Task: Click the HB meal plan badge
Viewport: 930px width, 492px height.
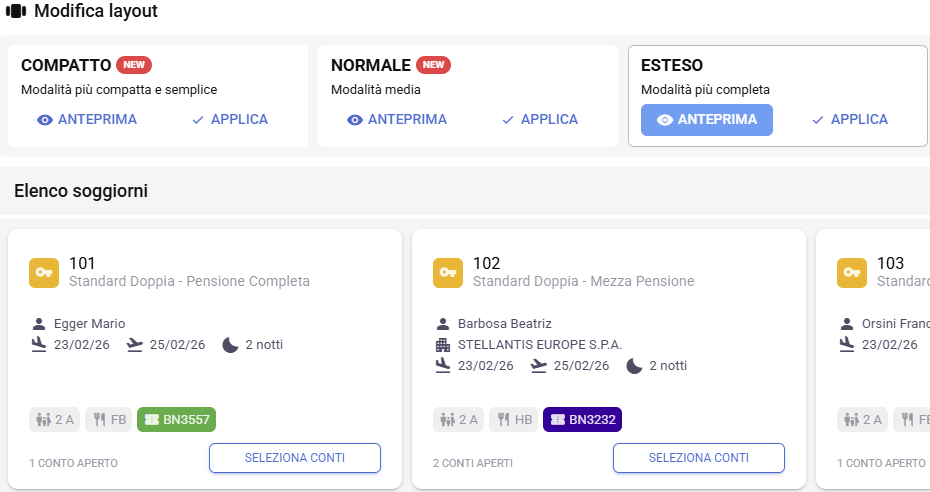Action: (x=514, y=420)
